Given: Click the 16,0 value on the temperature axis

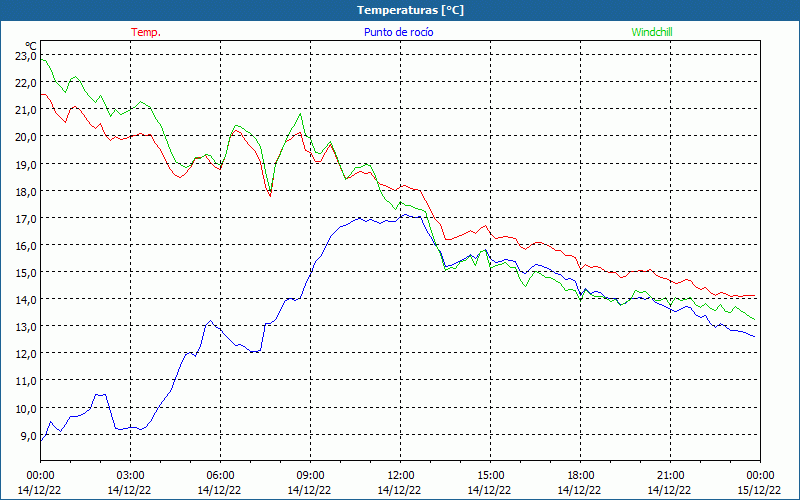Looking at the screenshot, I should [26, 246].
